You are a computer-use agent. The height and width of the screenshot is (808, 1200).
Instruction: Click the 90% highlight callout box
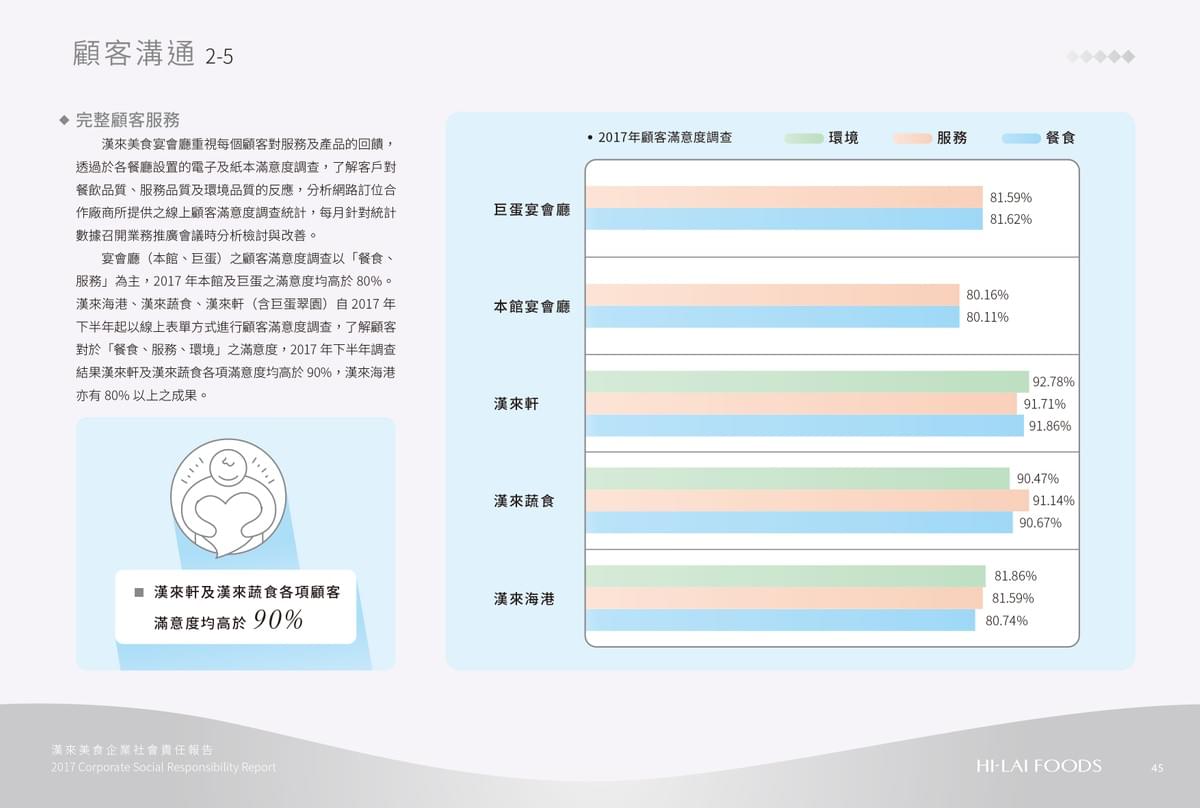coord(235,607)
